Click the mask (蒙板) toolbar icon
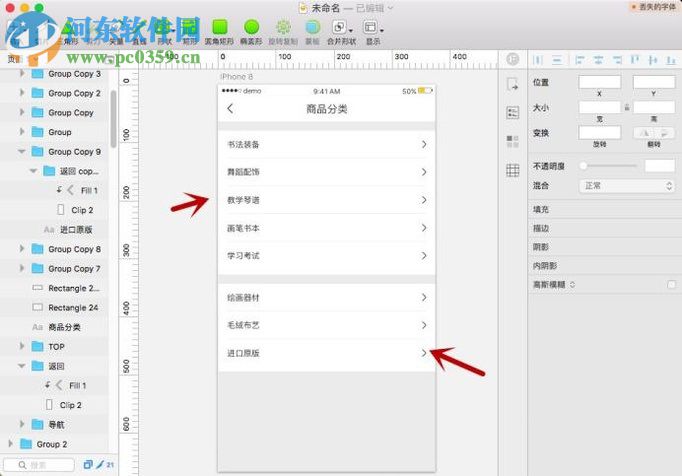This screenshot has width=682, height=476. pos(312,27)
